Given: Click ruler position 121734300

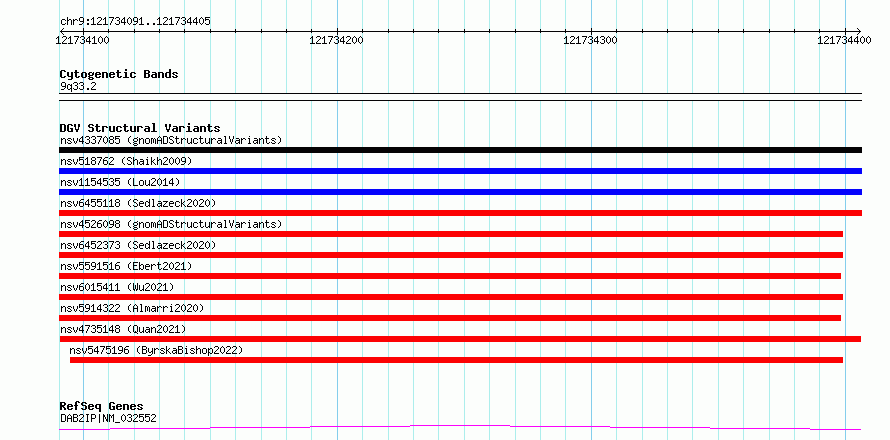Looking at the screenshot, I should pos(590,40).
